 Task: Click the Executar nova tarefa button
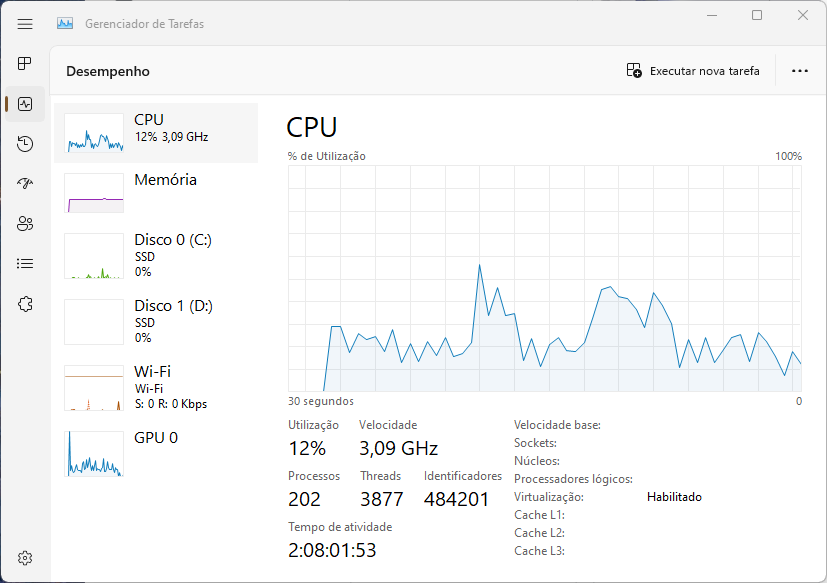coord(693,71)
